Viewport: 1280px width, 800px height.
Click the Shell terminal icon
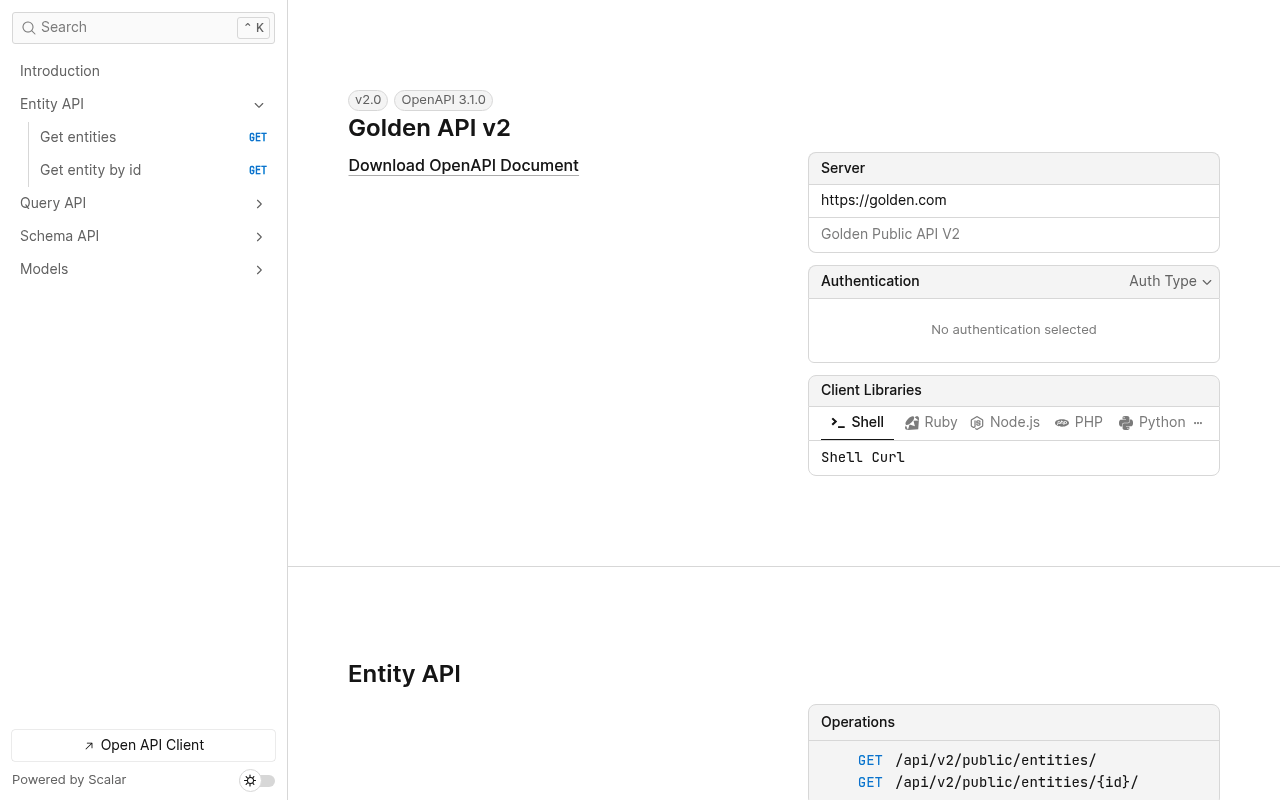pos(838,422)
